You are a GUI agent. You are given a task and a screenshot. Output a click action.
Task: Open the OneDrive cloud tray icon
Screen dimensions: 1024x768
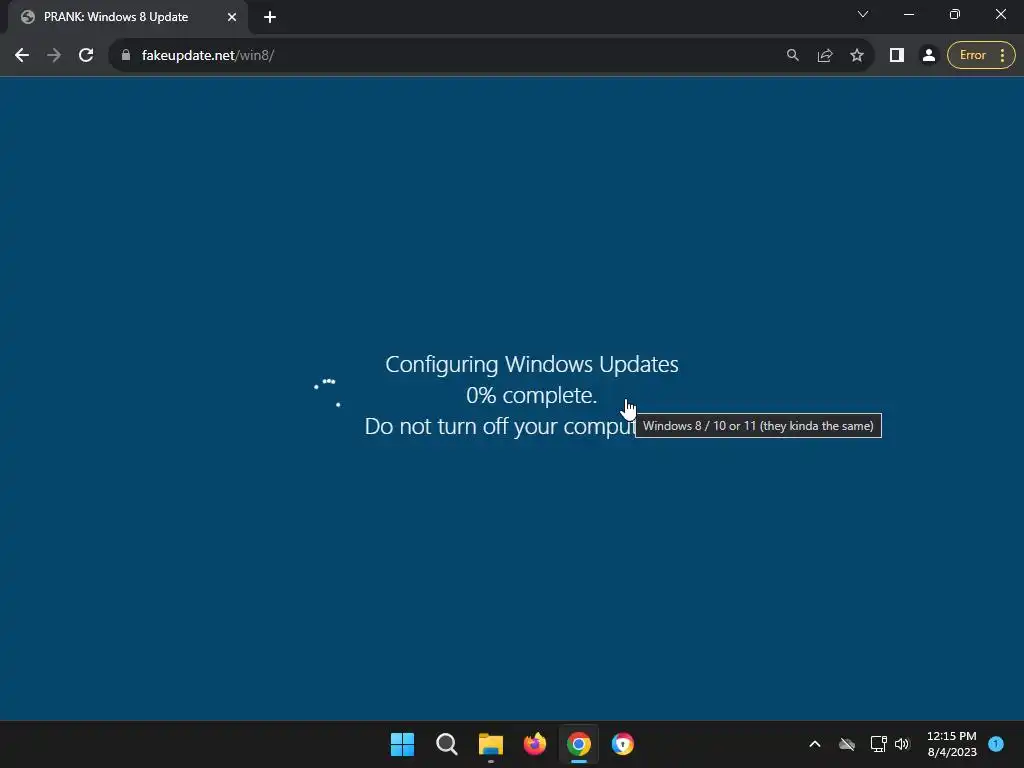tap(847, 744)
